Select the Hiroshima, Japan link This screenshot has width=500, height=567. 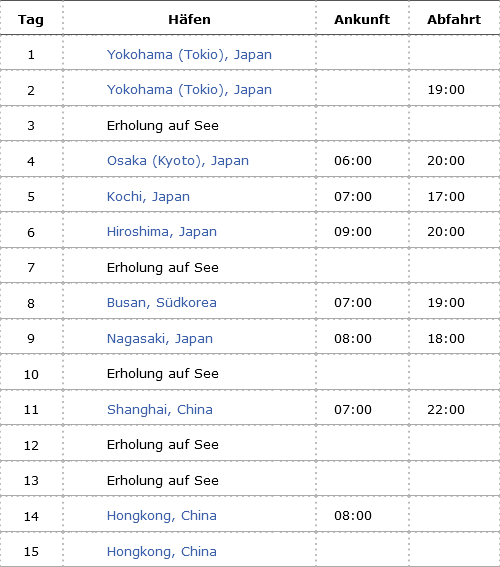[x=162, y=231]
